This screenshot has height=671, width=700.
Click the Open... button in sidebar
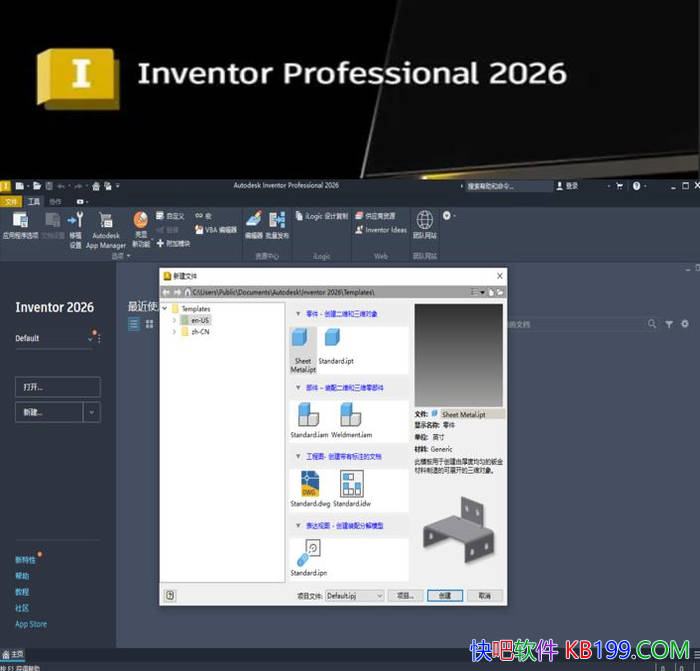pyautogui.click(x=58, y=387)
